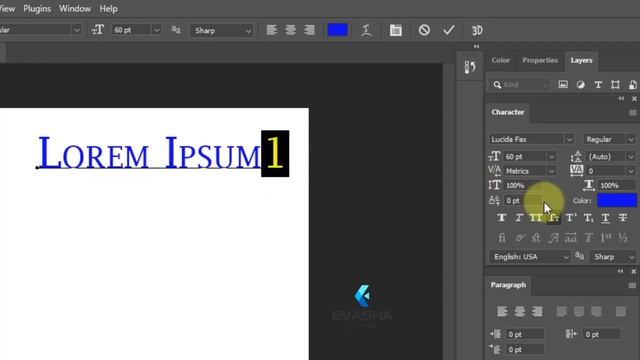The width and height of the screenshot is (640, 360).
Task: Open the Character panel menu icon
Action: [x=633, y=113]
